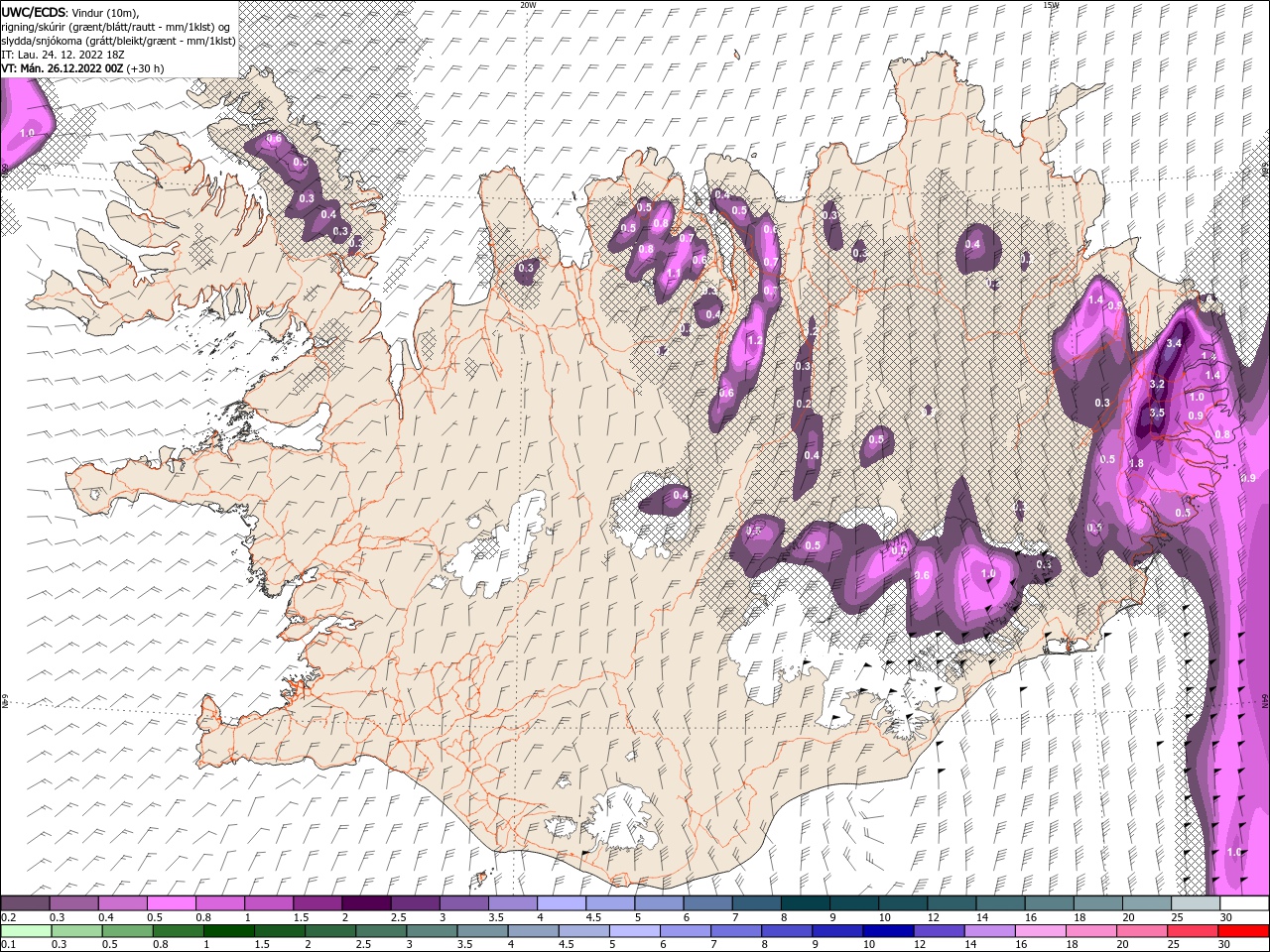Pick lower legend swatch labeled 0.8
This screenshot has height=952, width=1270.
(178, 931)
